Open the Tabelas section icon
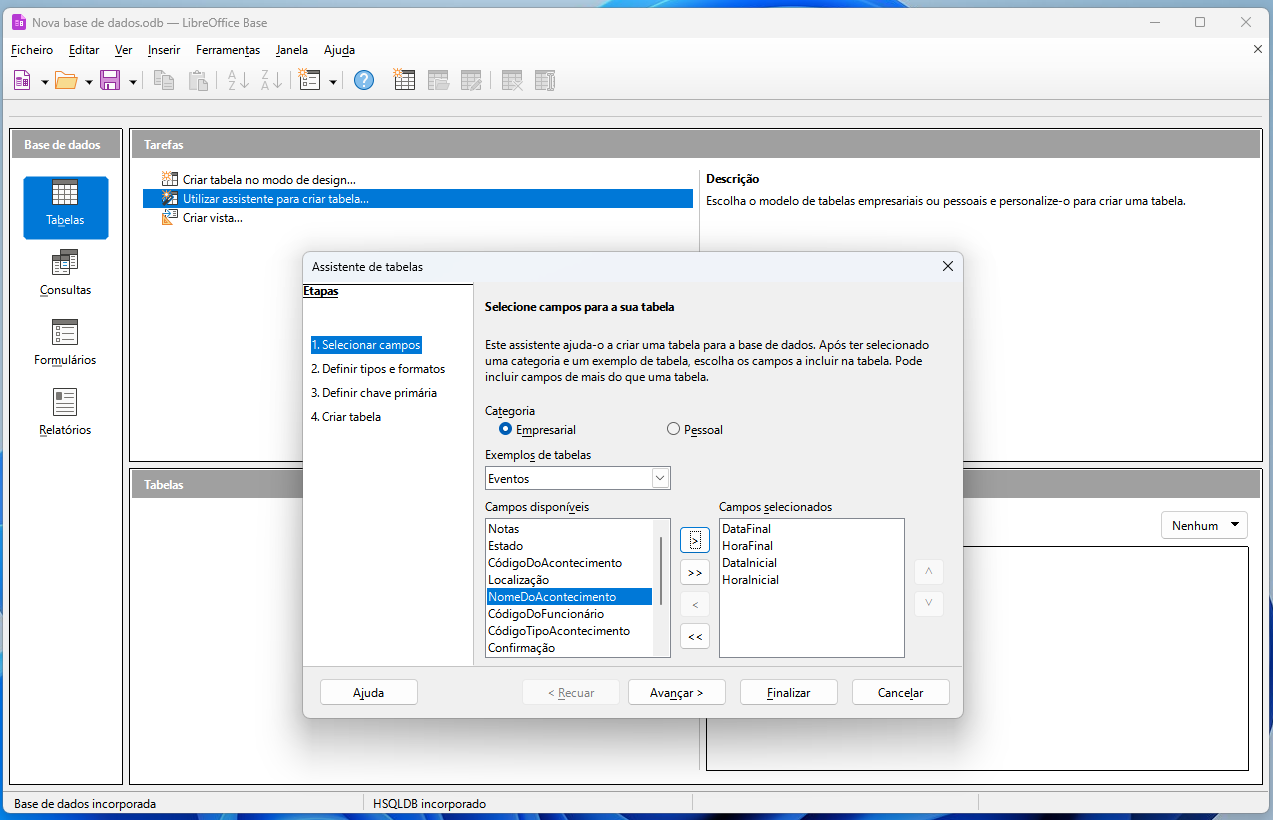This screenshot has width=1273, height=820. (65, 206)
